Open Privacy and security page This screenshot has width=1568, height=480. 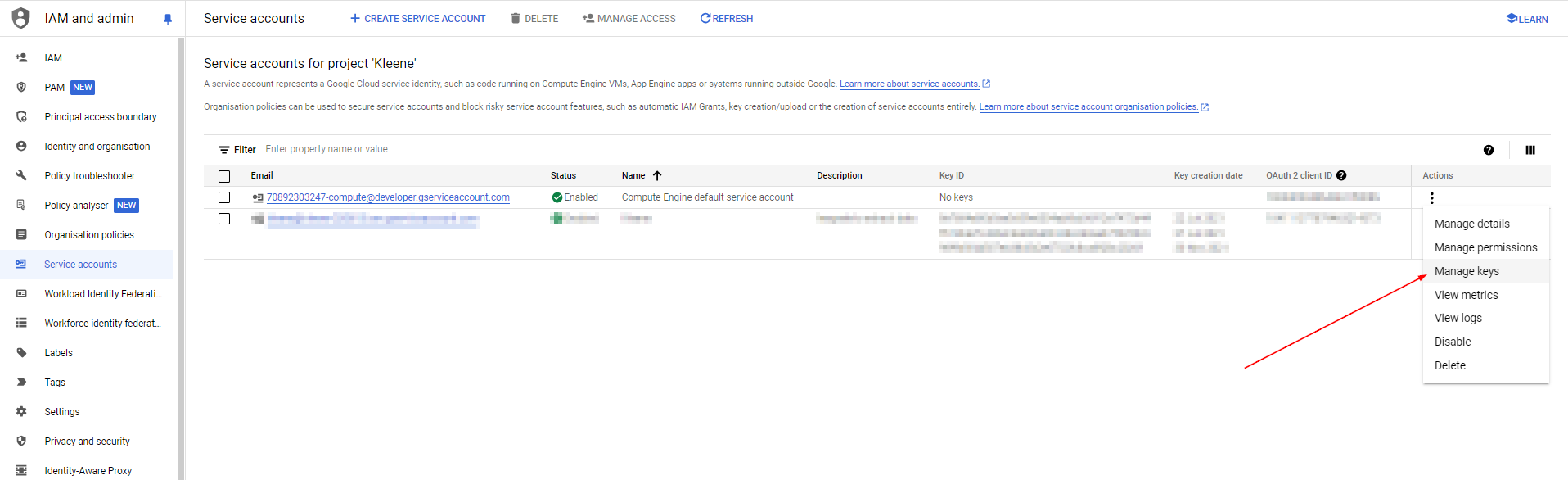tap(87, 442)
